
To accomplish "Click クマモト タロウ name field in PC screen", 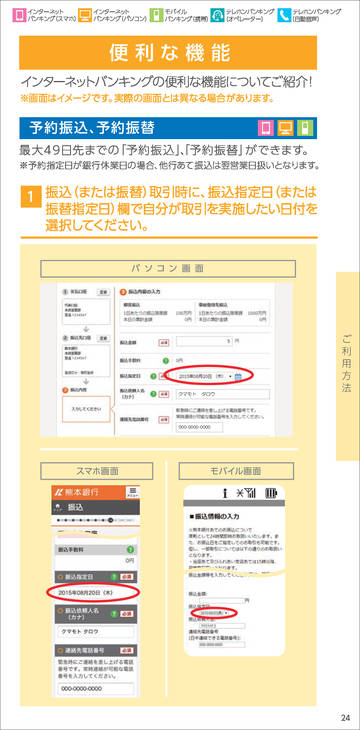I will point(222,394).
